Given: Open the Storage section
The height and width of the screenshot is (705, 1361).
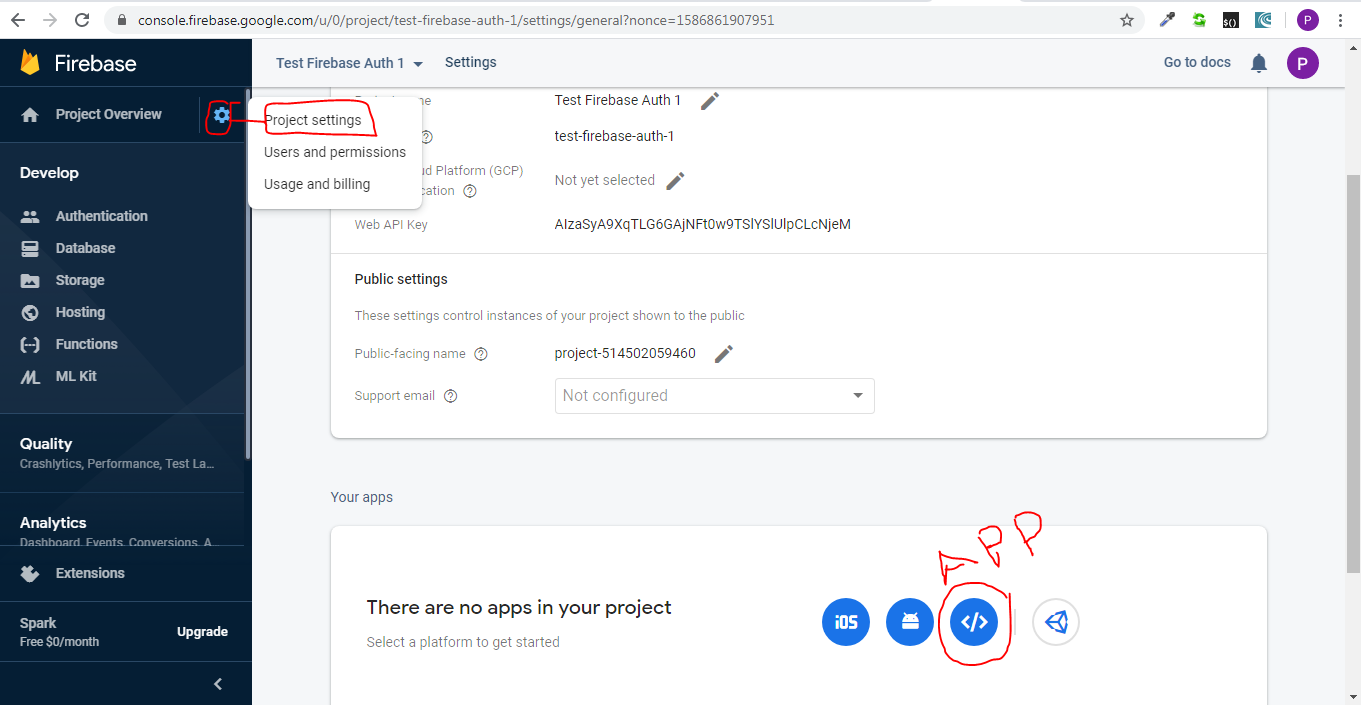Looking at the screenshot, I should tap(80, 279).
